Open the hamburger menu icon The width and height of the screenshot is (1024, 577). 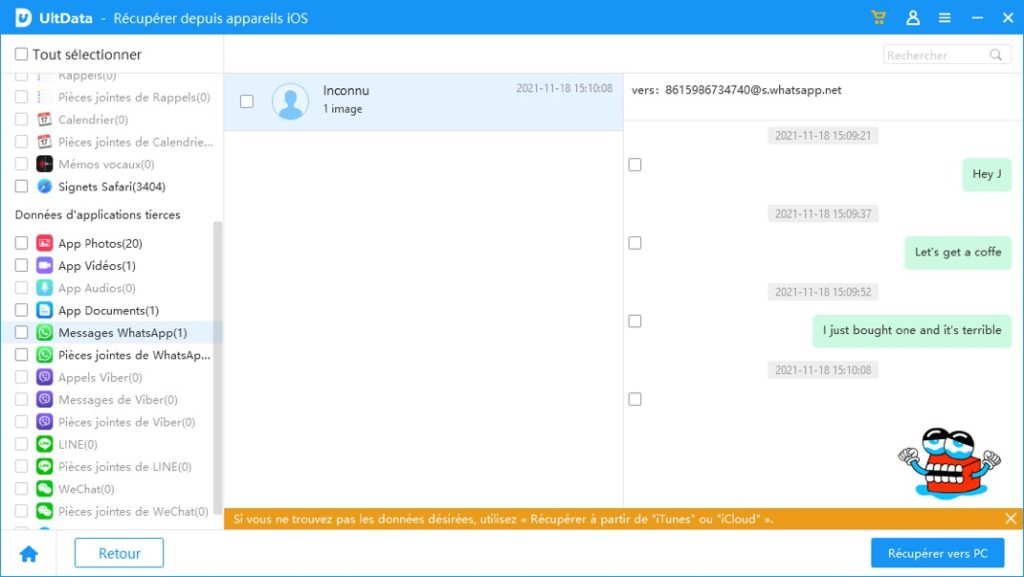click(945, 18)
